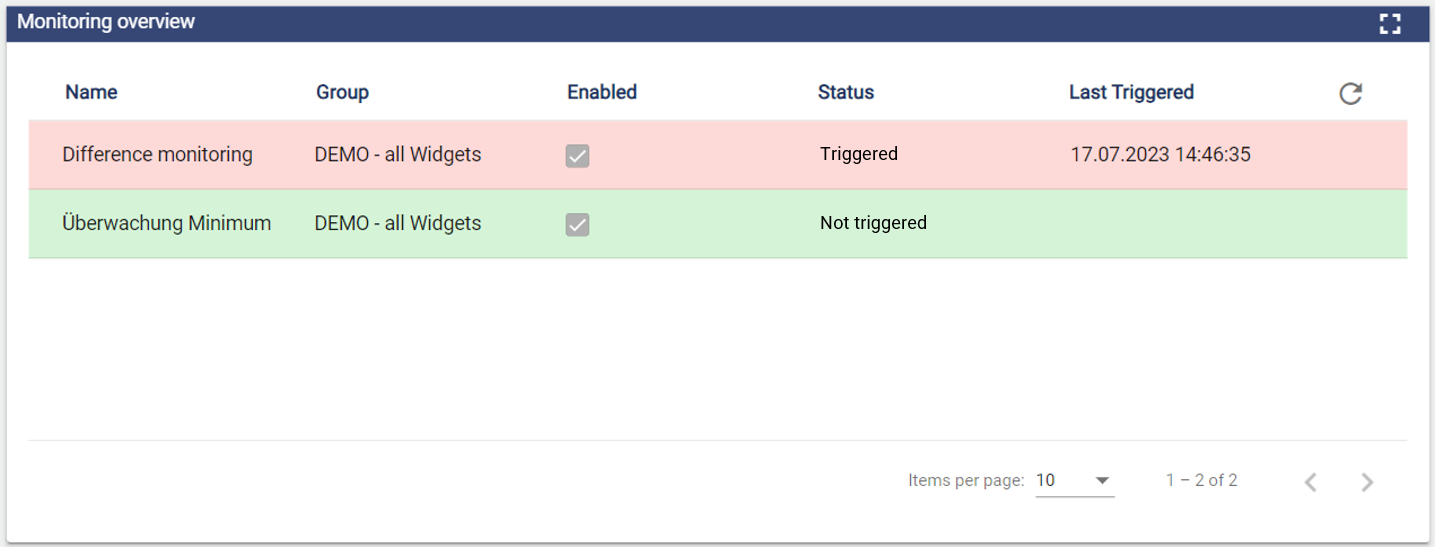The height and width of the screenshot is (547, 1436).
Task: Go to the next page arrow
Action: [1367, 482]
